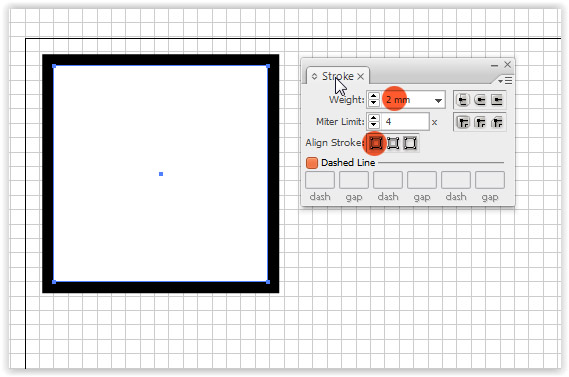Image resolution: width=569 pixels, height=377 pixels.
Task: Open the stroke Weight dropdown arrow
Action: point(438,101)
